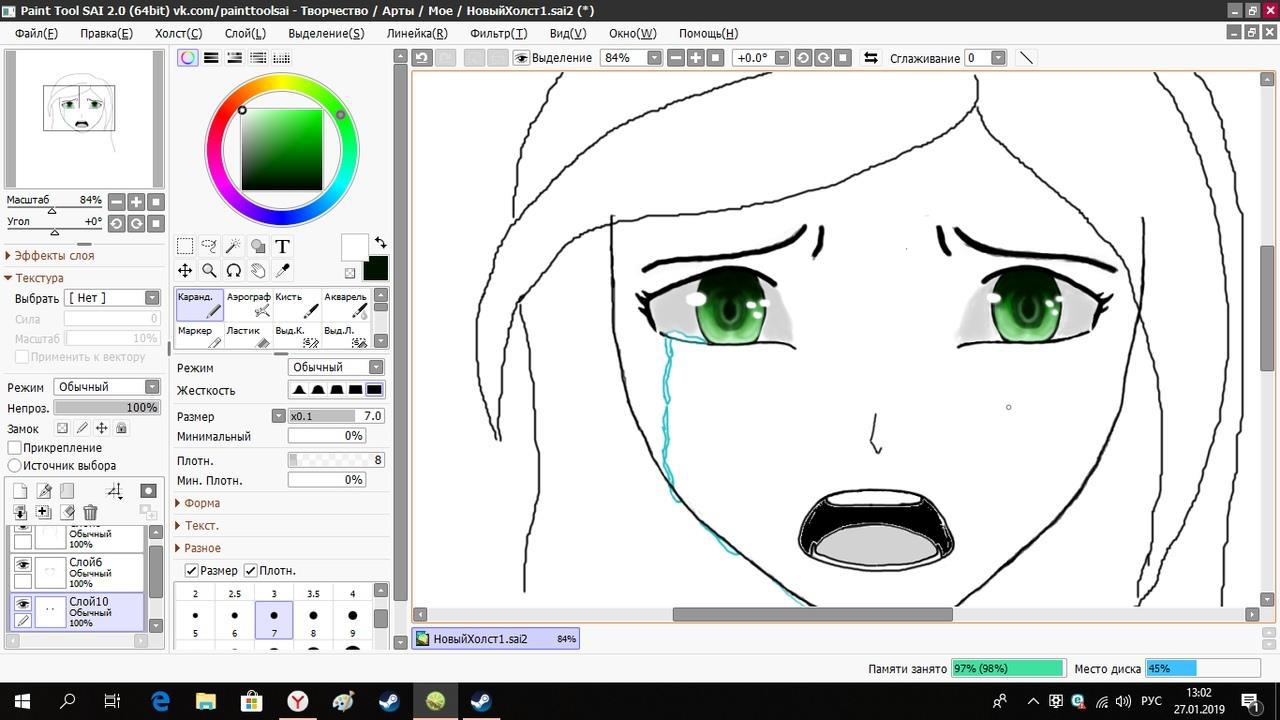
Task: Pick the Eyedropper color picker tool
Action: coord(282,270)
